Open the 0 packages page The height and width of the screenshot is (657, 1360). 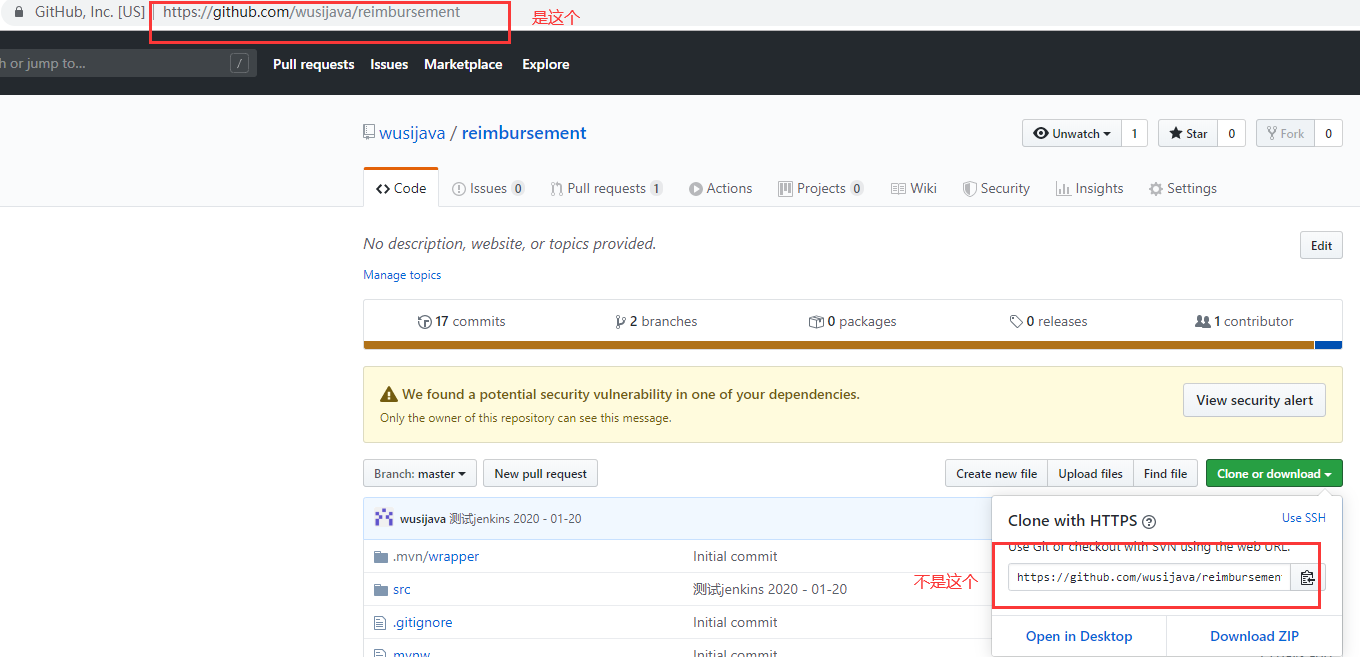pos(852,321)
